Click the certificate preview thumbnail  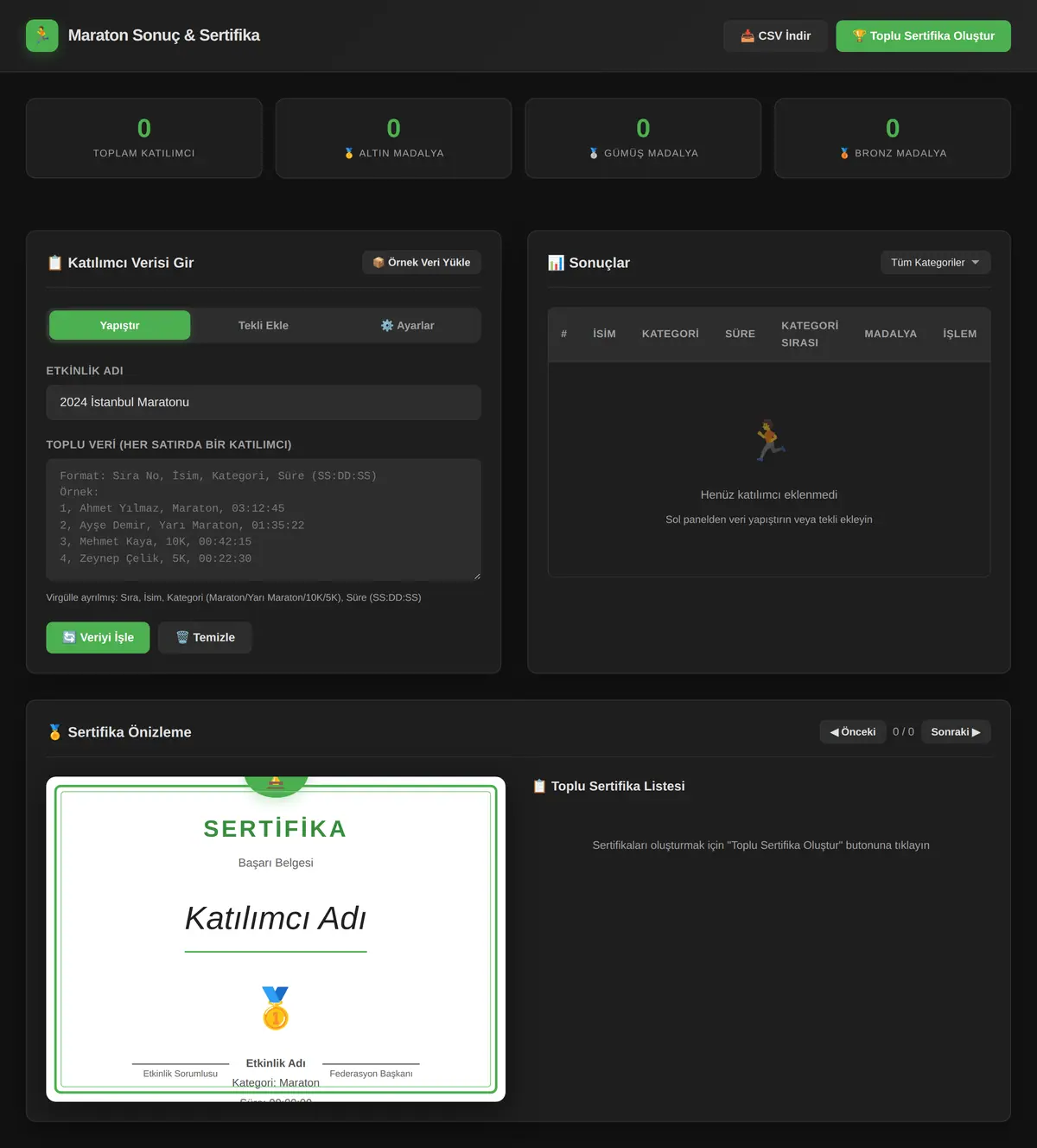276,939
